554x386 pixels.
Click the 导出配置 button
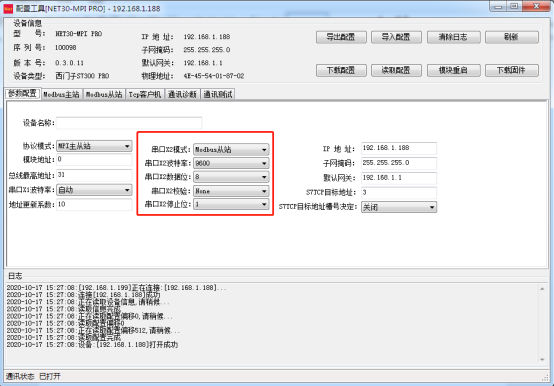(x=341, y=37)
